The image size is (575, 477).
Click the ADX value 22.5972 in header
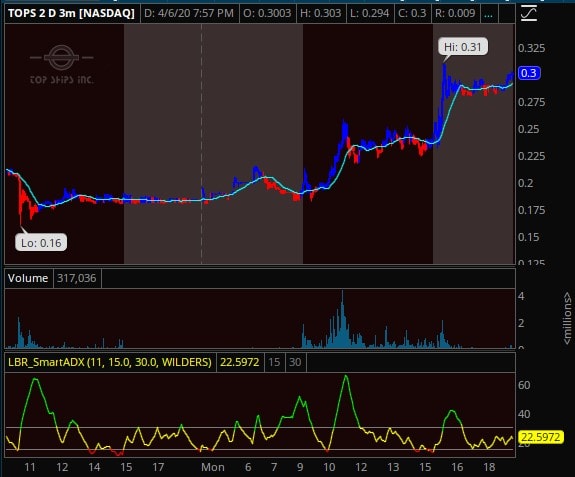(239, 362)
